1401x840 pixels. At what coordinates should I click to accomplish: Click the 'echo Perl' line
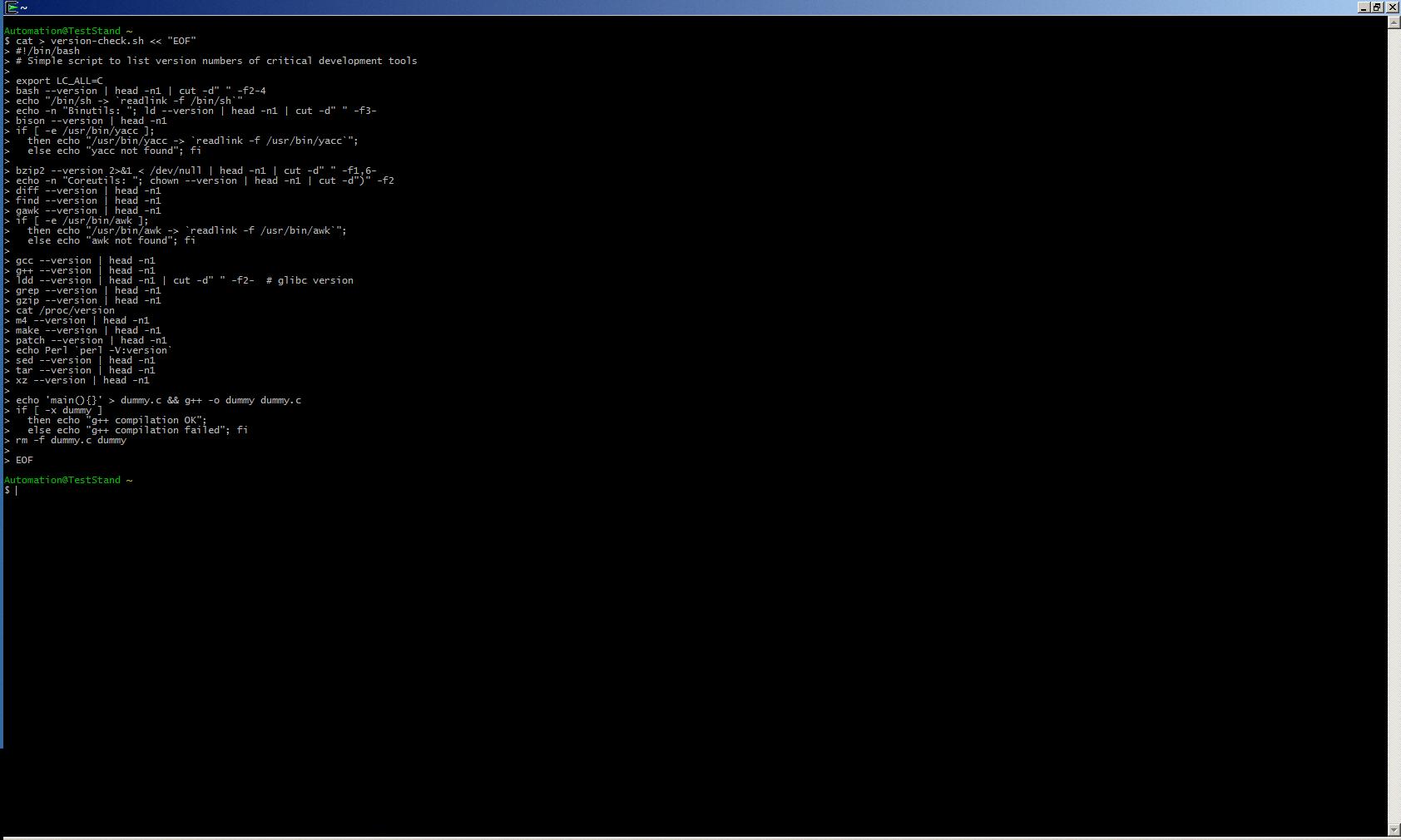tap(93, 350)
